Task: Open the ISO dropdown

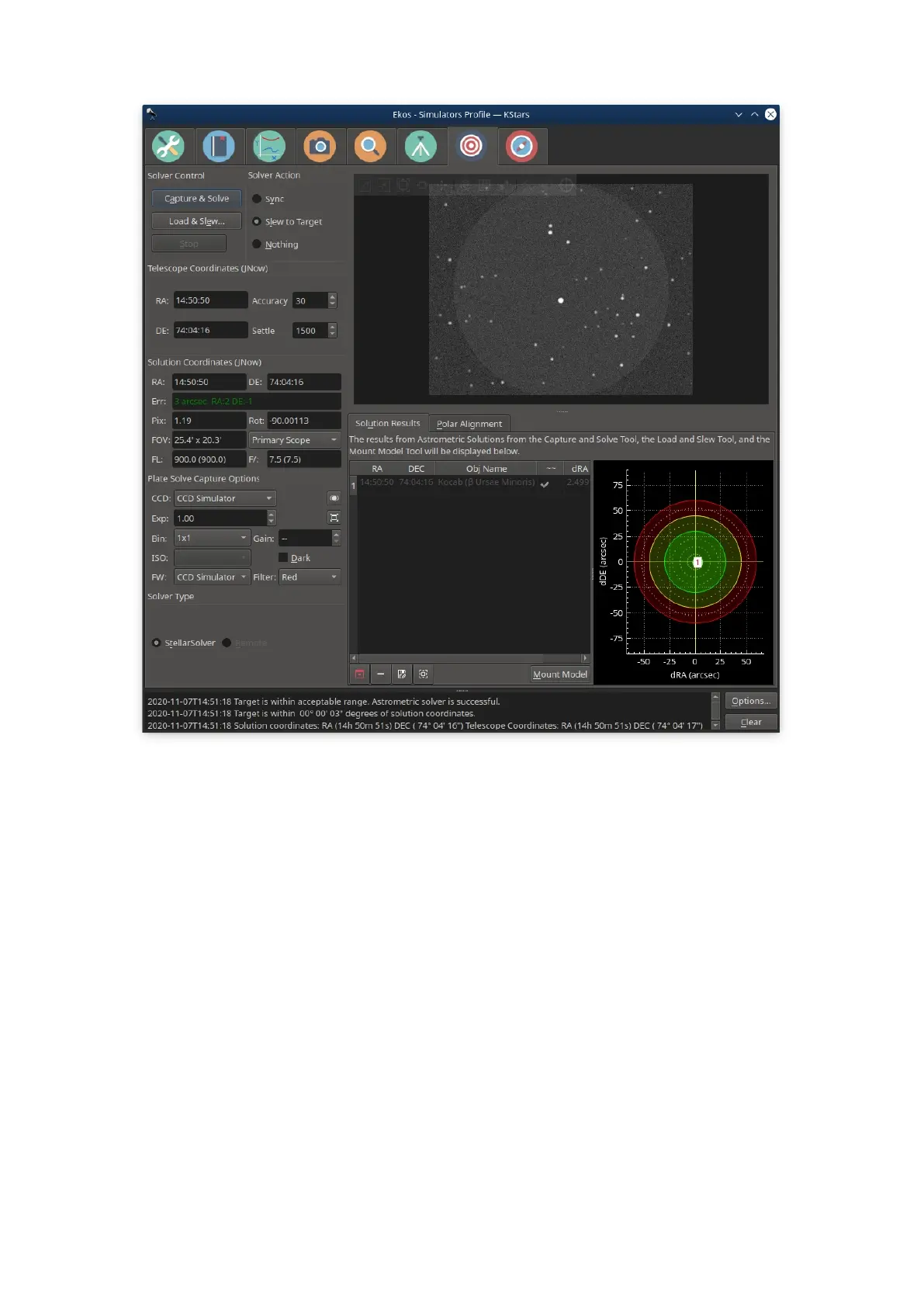Action: coord(212,557)
